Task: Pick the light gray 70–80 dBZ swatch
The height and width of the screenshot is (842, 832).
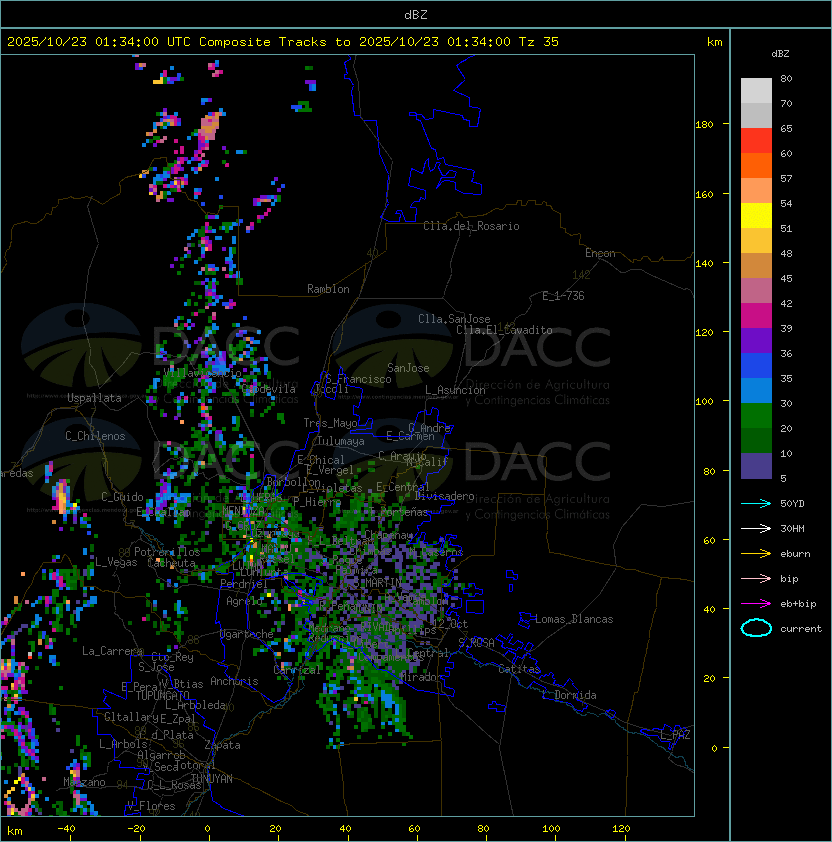Action: (x=756, y=90)
